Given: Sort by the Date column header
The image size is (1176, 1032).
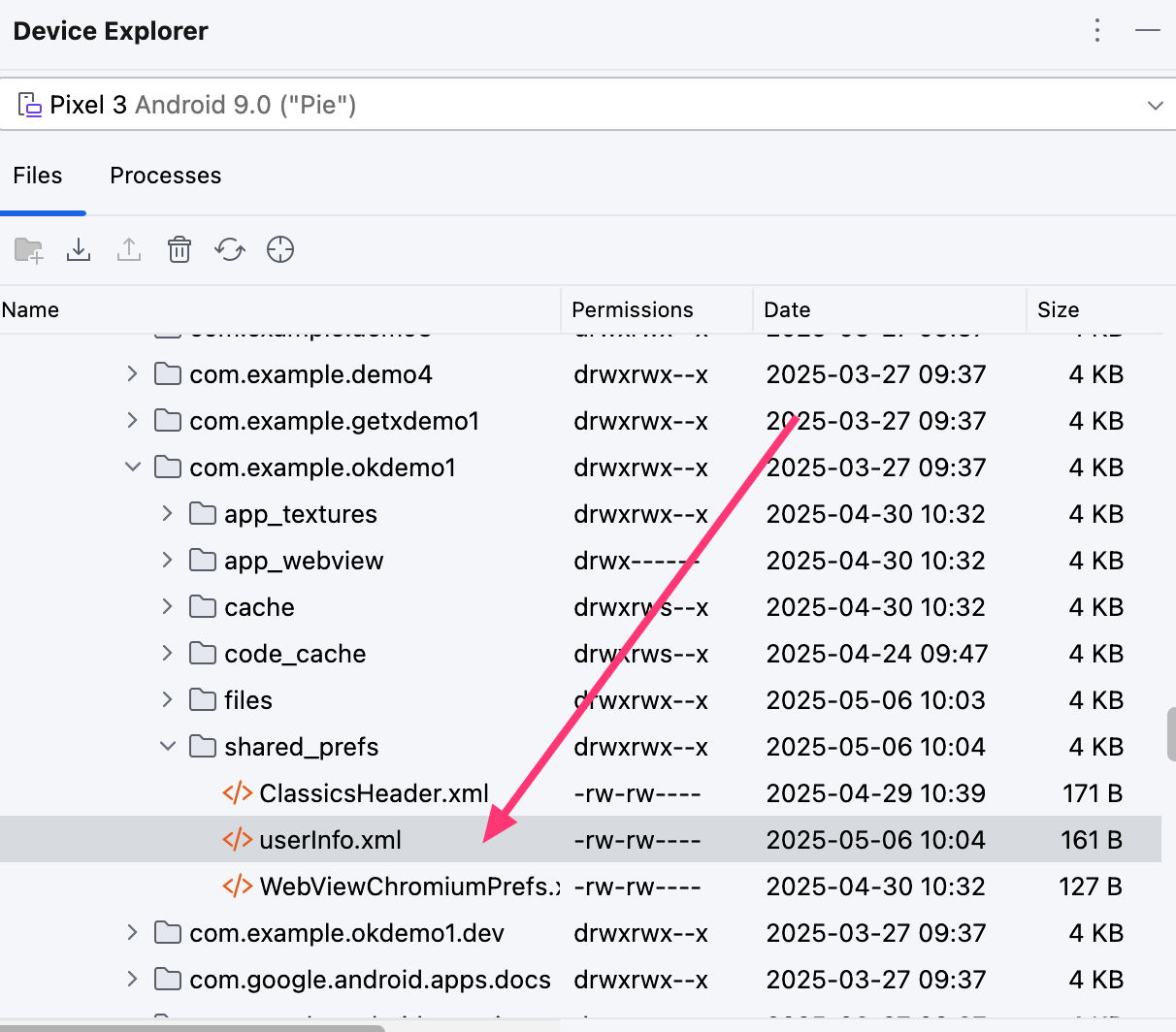Looking at the screenshot, I should click(x=787, y=309).
